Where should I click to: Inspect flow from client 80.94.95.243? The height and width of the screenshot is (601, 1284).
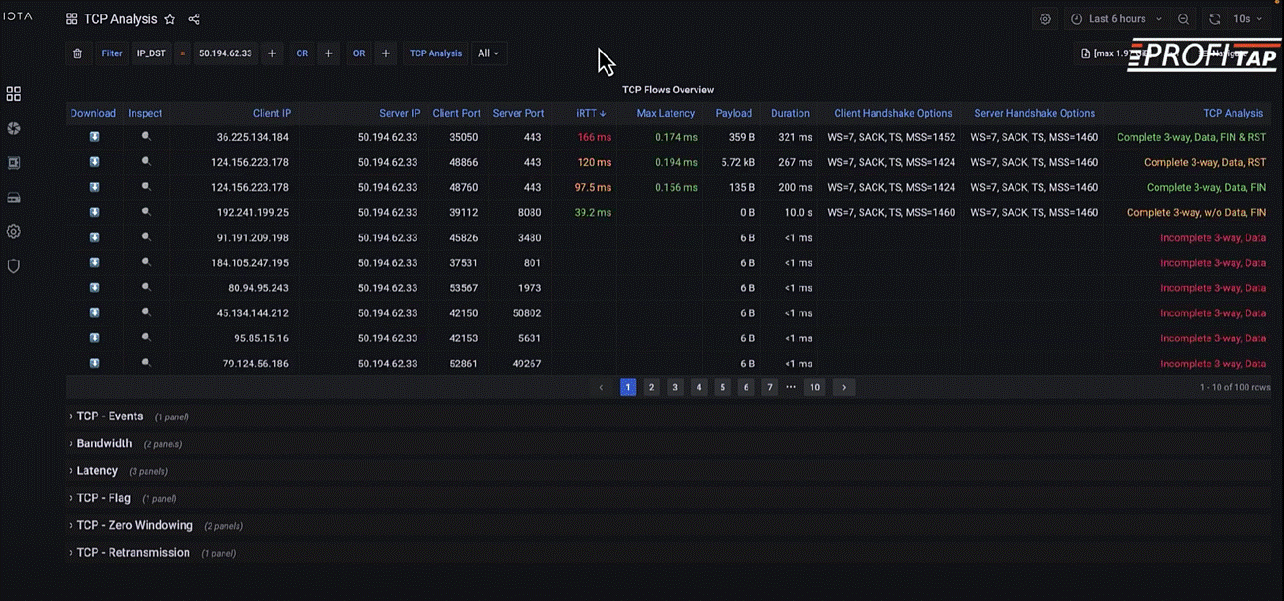click(x=146, y=288)
